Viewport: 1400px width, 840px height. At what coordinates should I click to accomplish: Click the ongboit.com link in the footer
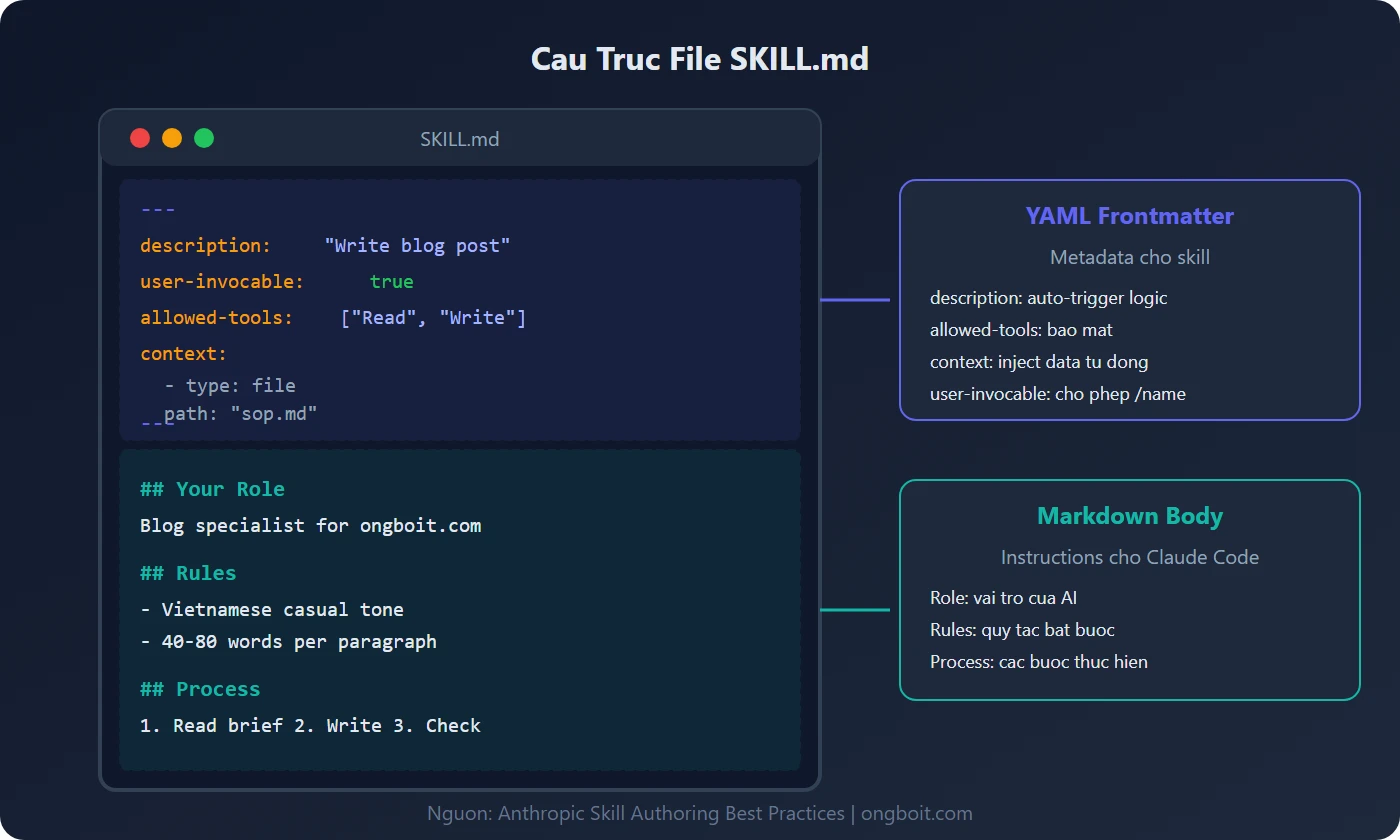pos(919,813)
